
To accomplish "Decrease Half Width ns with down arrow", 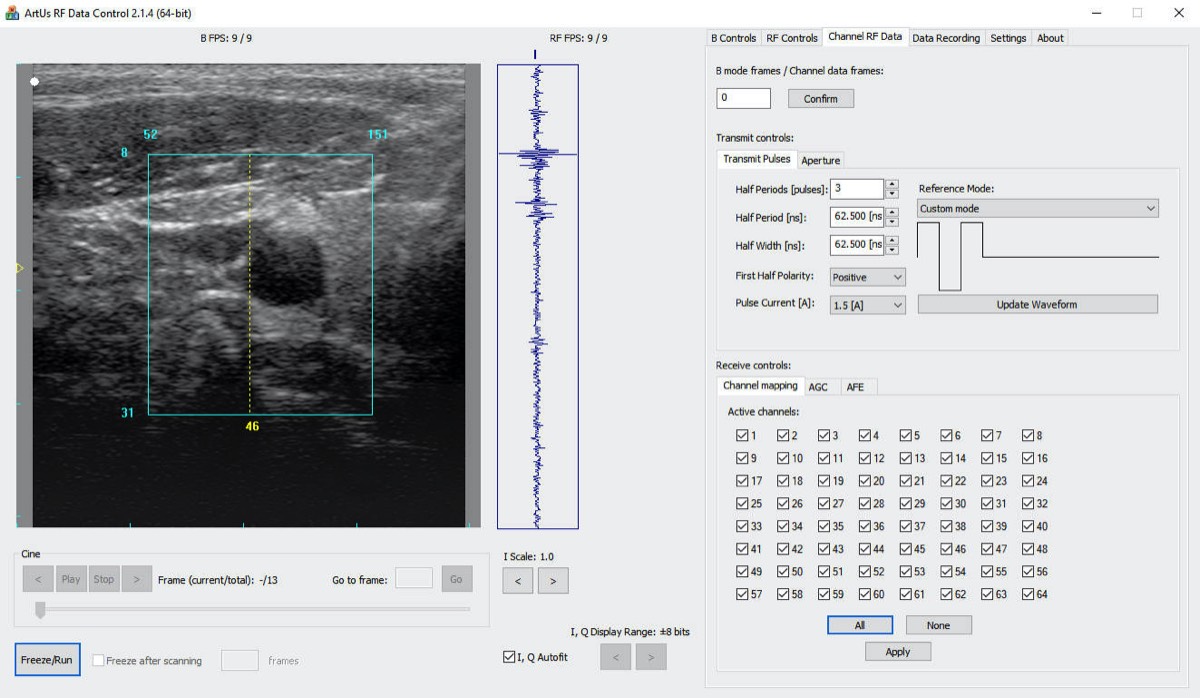I will (x=892, y=250).
